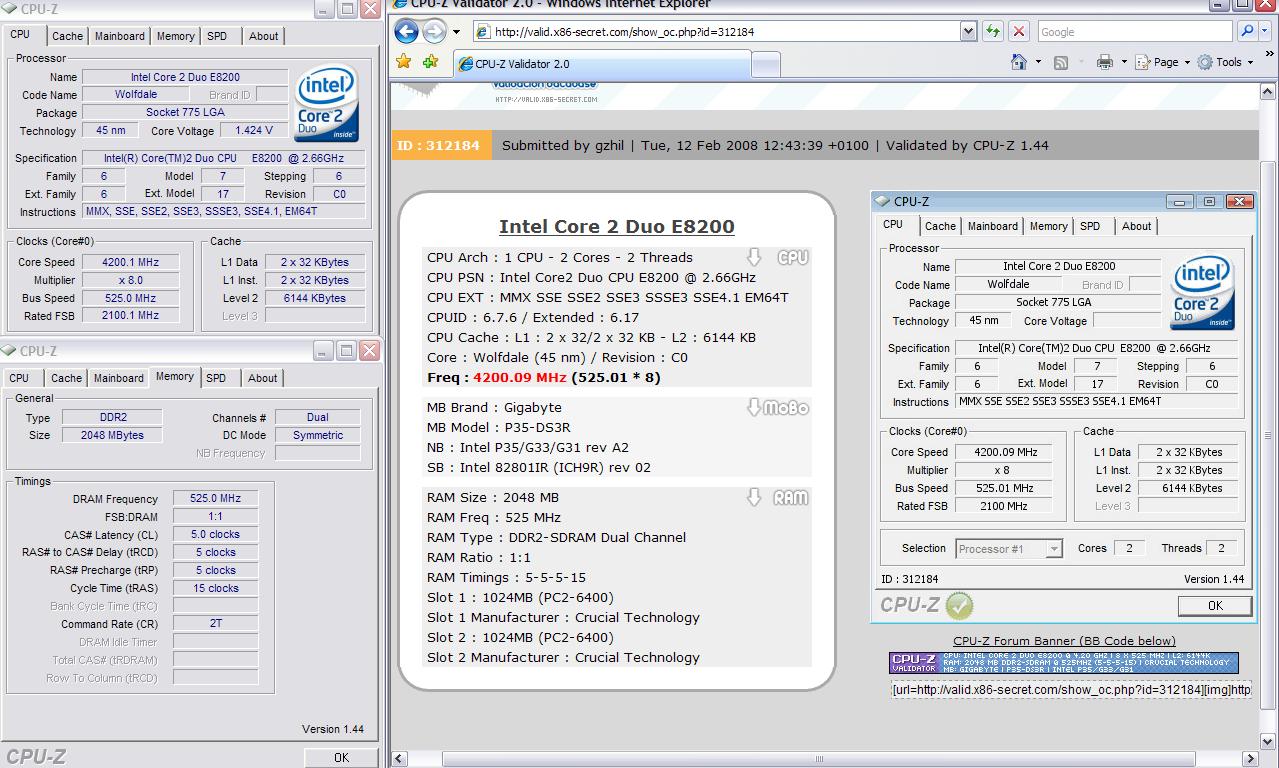The image size is (1279, 768).
Task: Click OK in the CPU-Z Memory window
Action: pos(341,758)
